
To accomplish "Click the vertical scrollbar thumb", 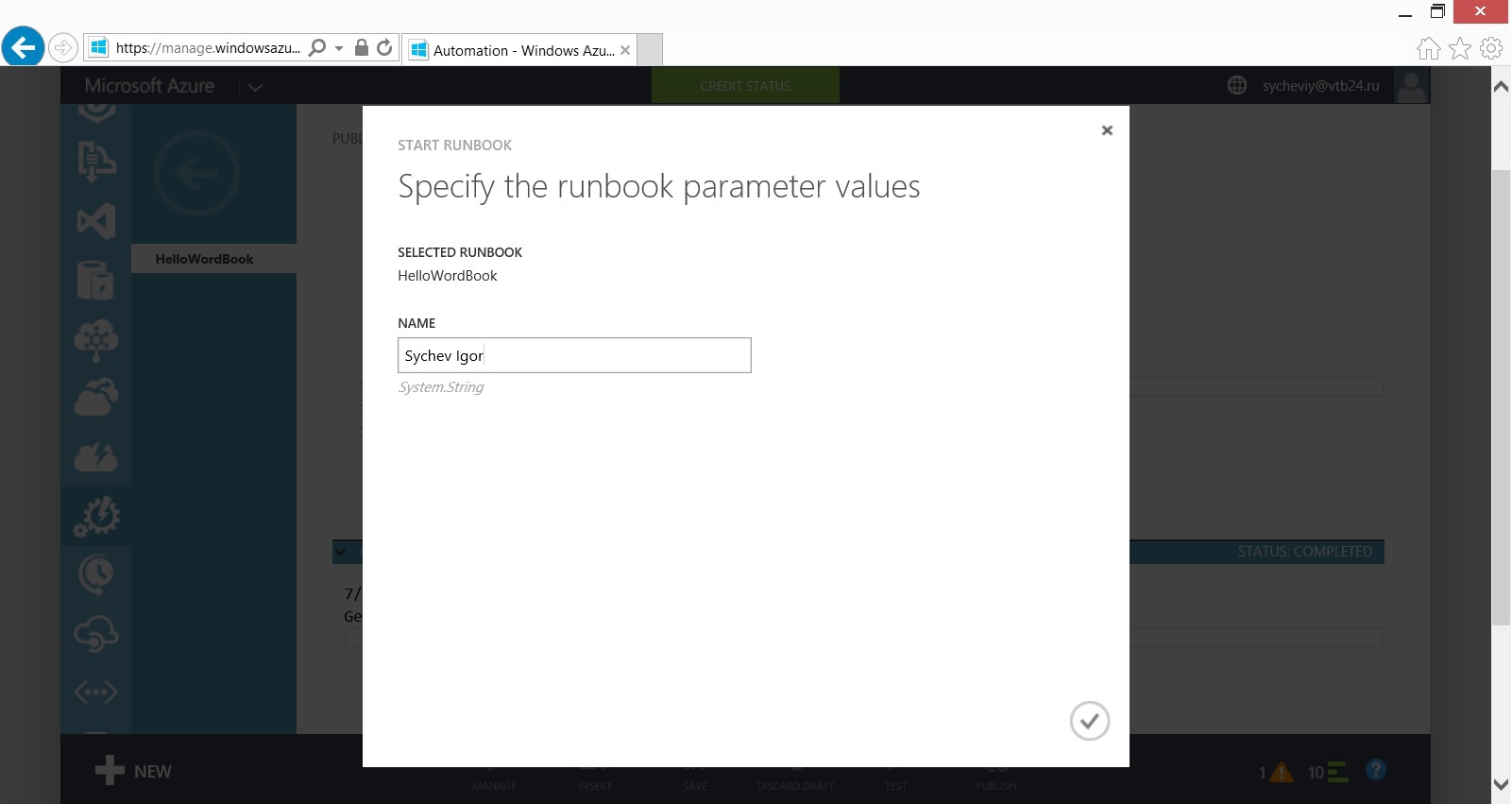I will click(1501, 397).
